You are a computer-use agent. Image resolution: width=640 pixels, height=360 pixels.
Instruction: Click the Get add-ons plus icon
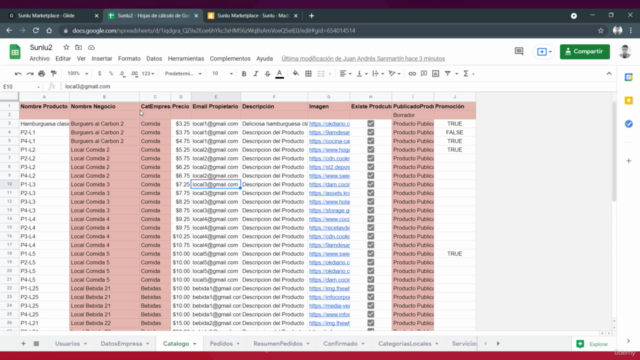tap(629, 161)
